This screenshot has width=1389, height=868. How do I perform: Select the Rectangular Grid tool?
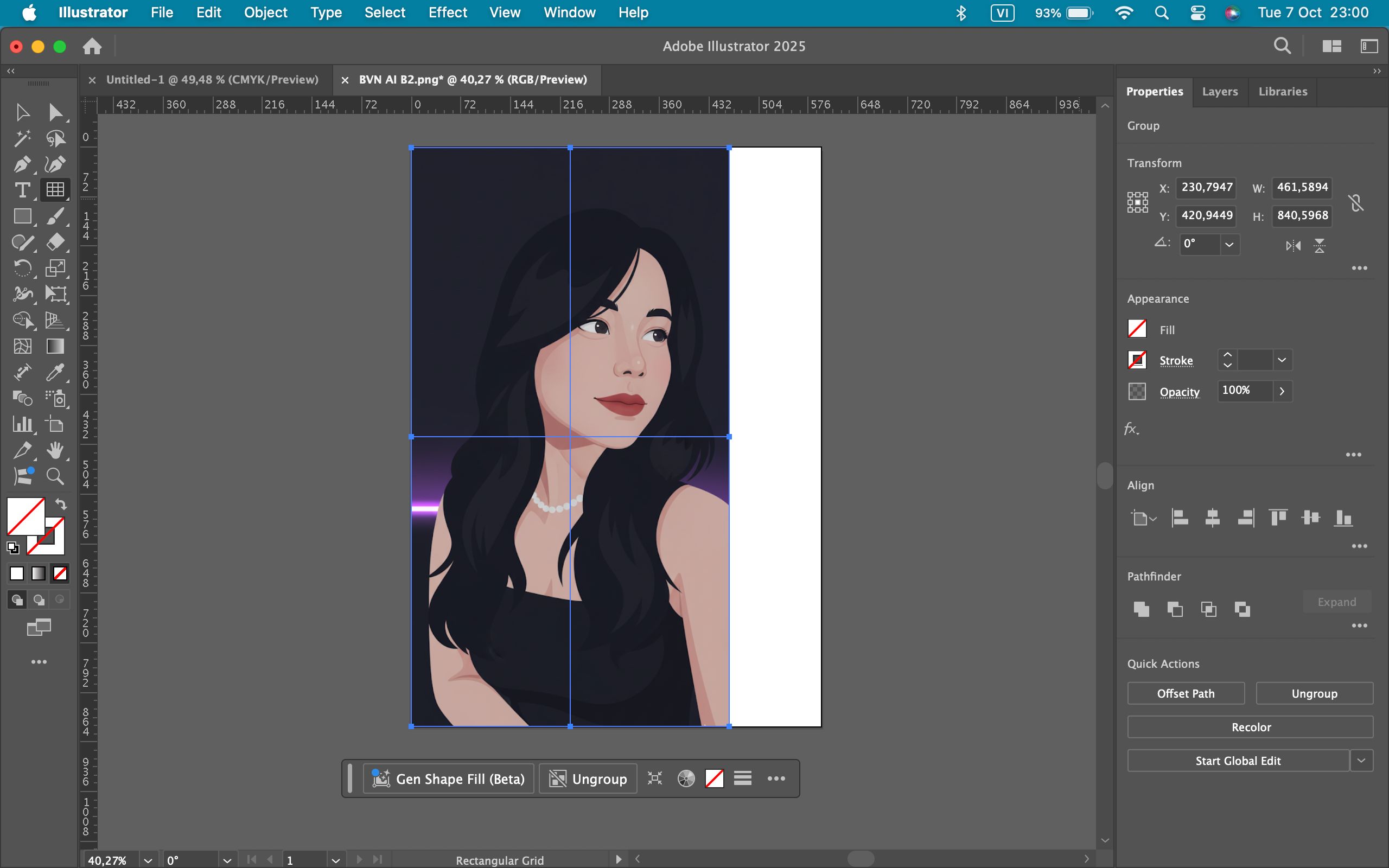click(55, 190)
